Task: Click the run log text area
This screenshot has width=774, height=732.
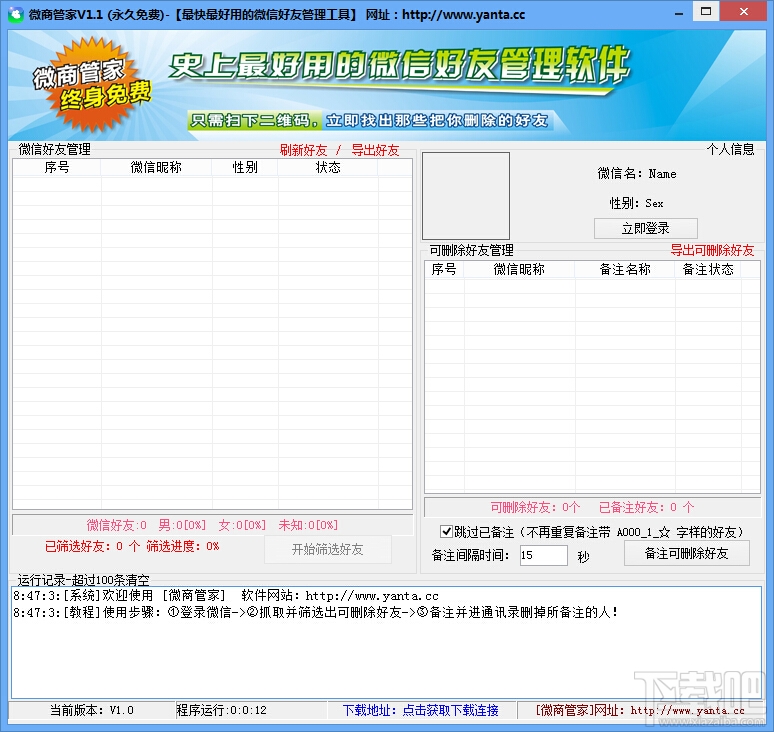Action: [387, 642]
